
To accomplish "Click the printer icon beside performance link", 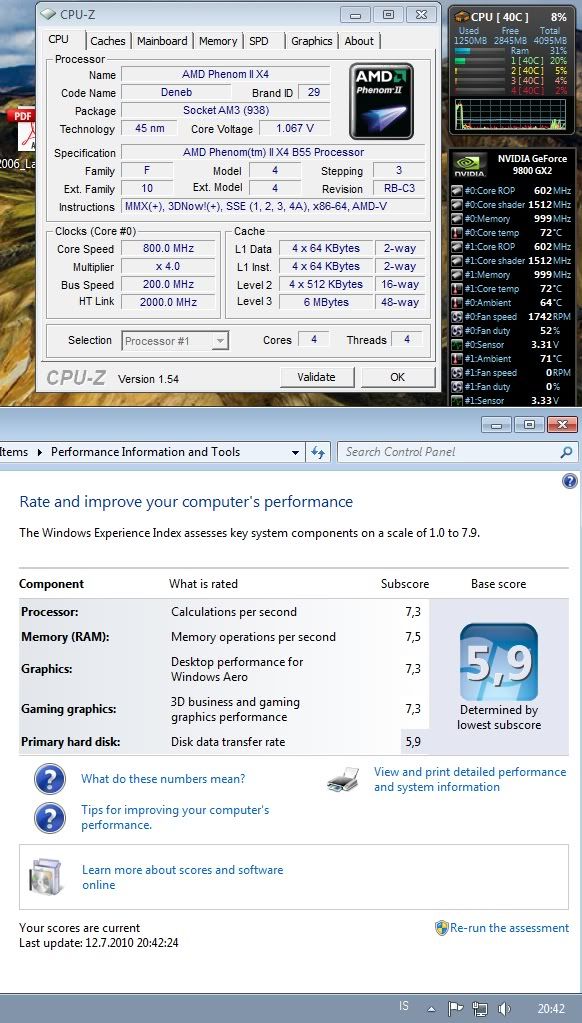I will point(344,780).
